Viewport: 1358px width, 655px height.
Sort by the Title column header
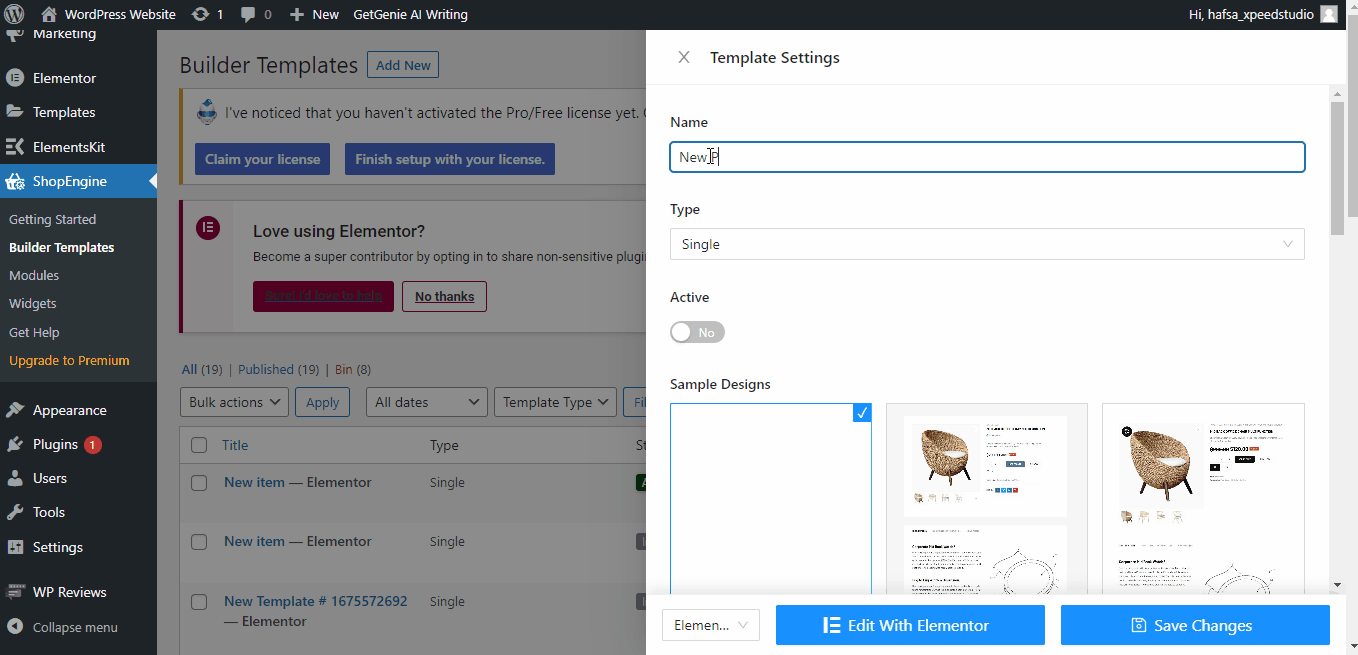point(235,445)
